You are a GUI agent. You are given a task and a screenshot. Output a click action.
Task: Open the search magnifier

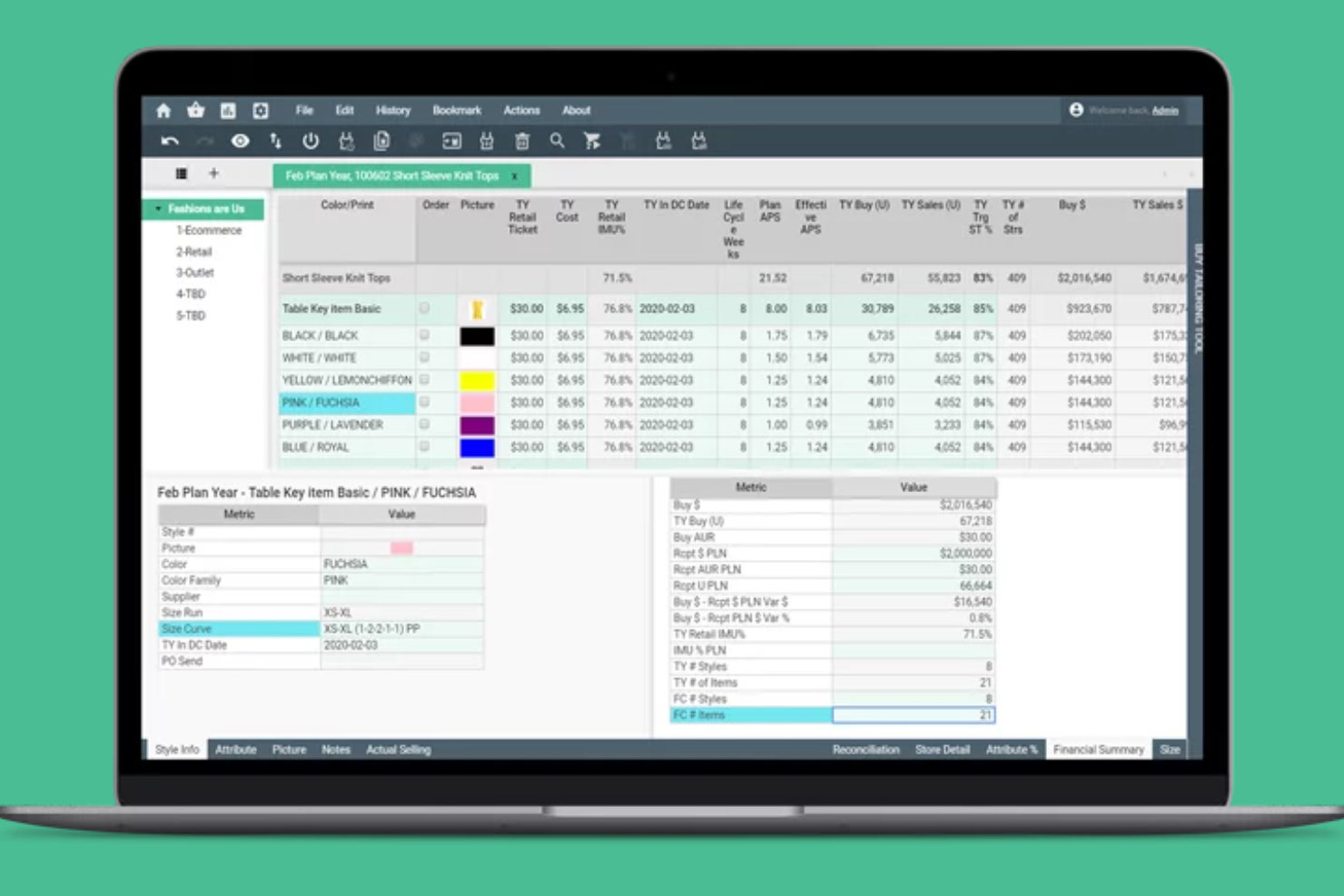pyautogui.click(x=557, y=141)
